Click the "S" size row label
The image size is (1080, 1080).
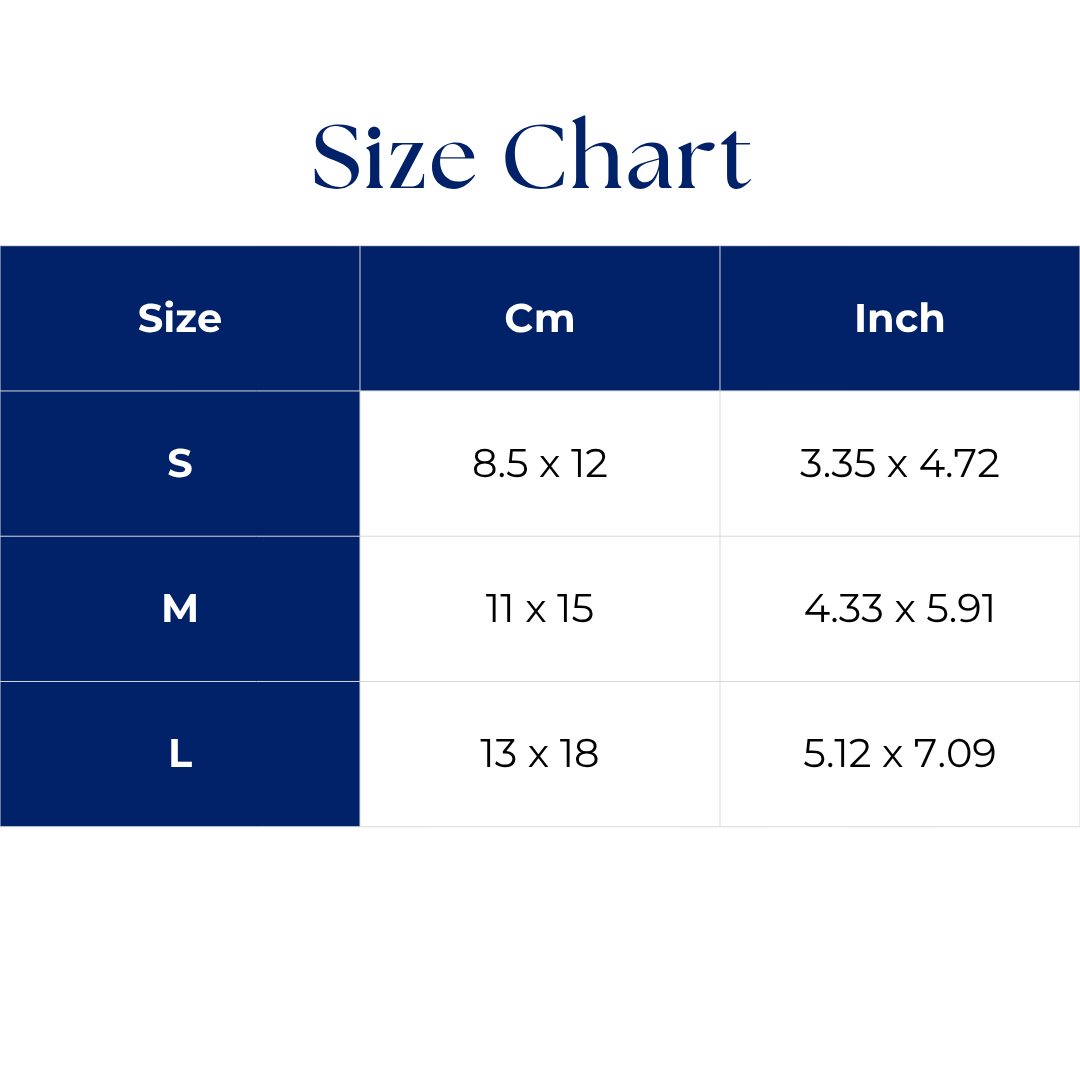[180, 464]
